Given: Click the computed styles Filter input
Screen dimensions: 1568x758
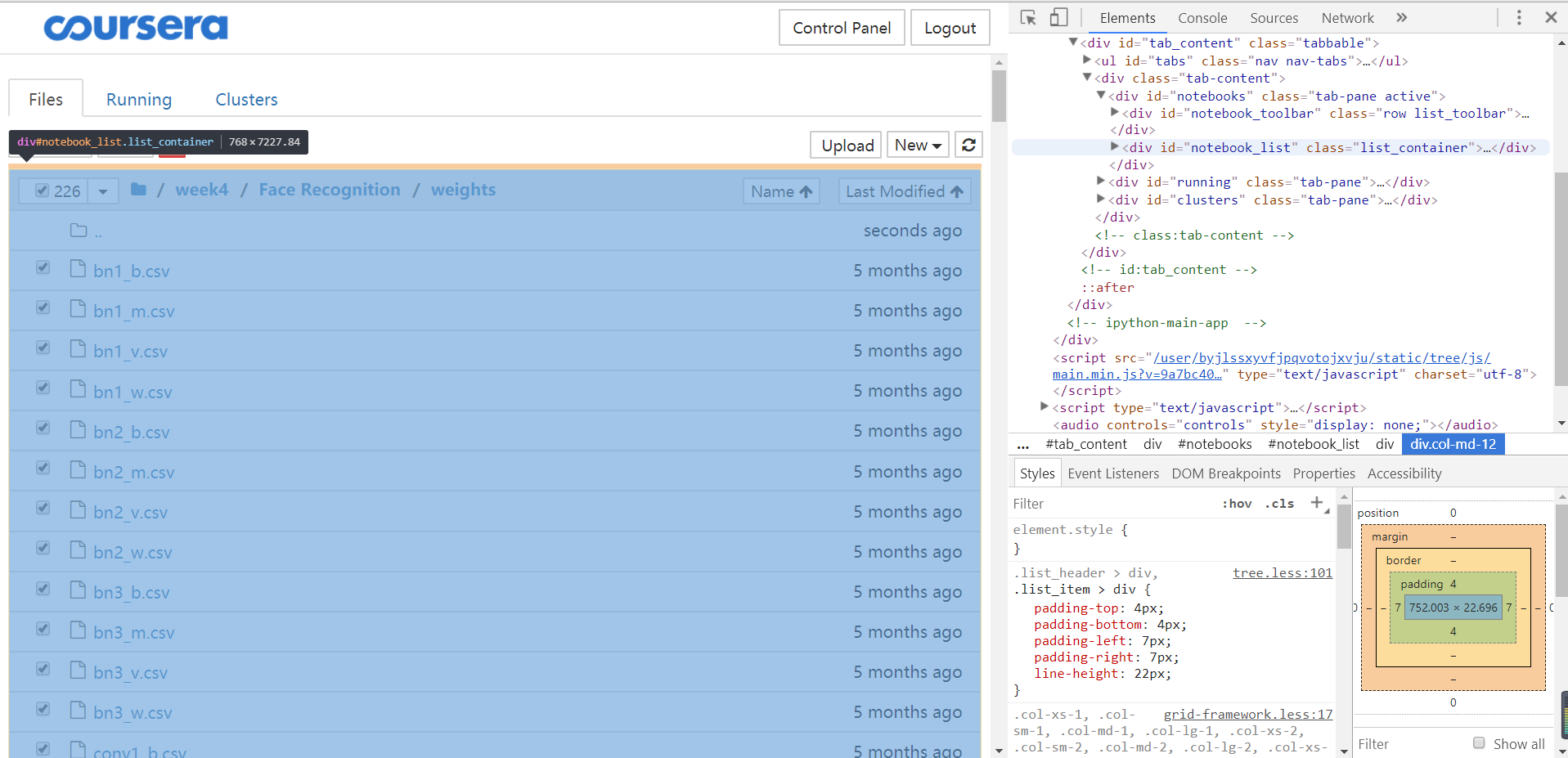Looking at the screenshot, I should (x=1411, y=744).
